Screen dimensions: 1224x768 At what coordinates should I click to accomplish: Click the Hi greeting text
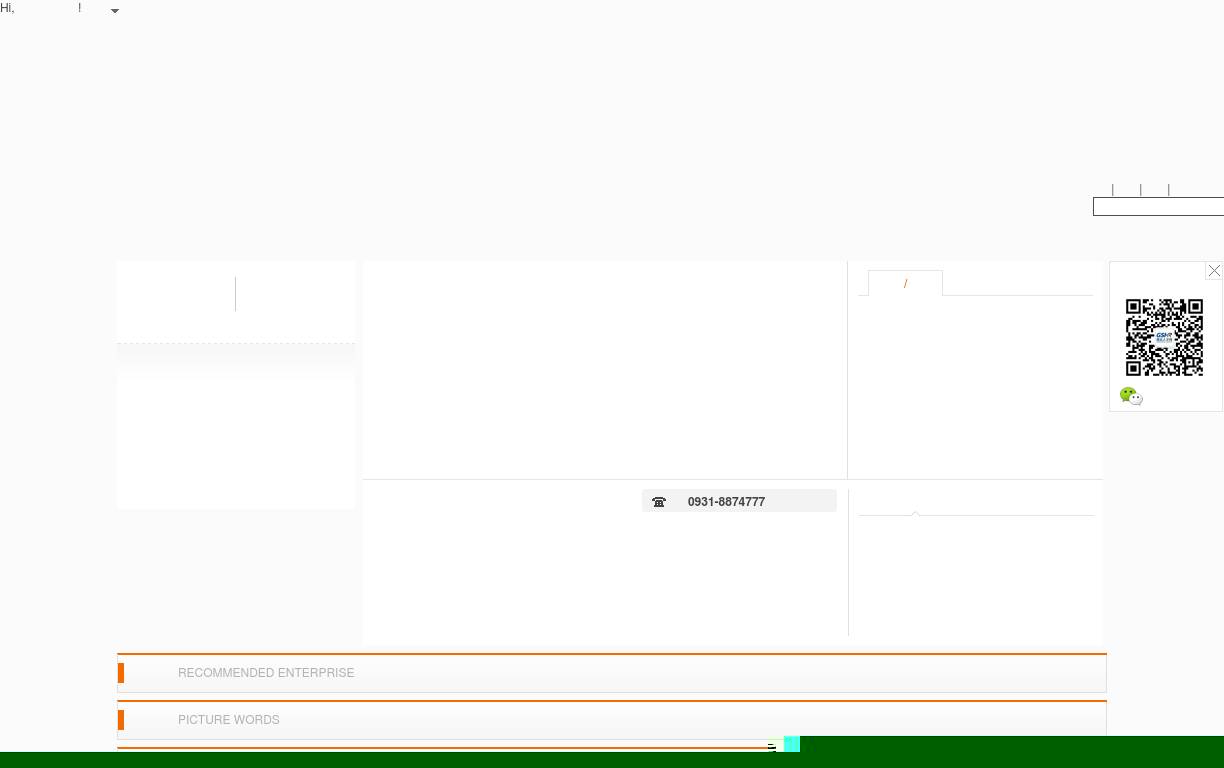[x=7, y=8]
